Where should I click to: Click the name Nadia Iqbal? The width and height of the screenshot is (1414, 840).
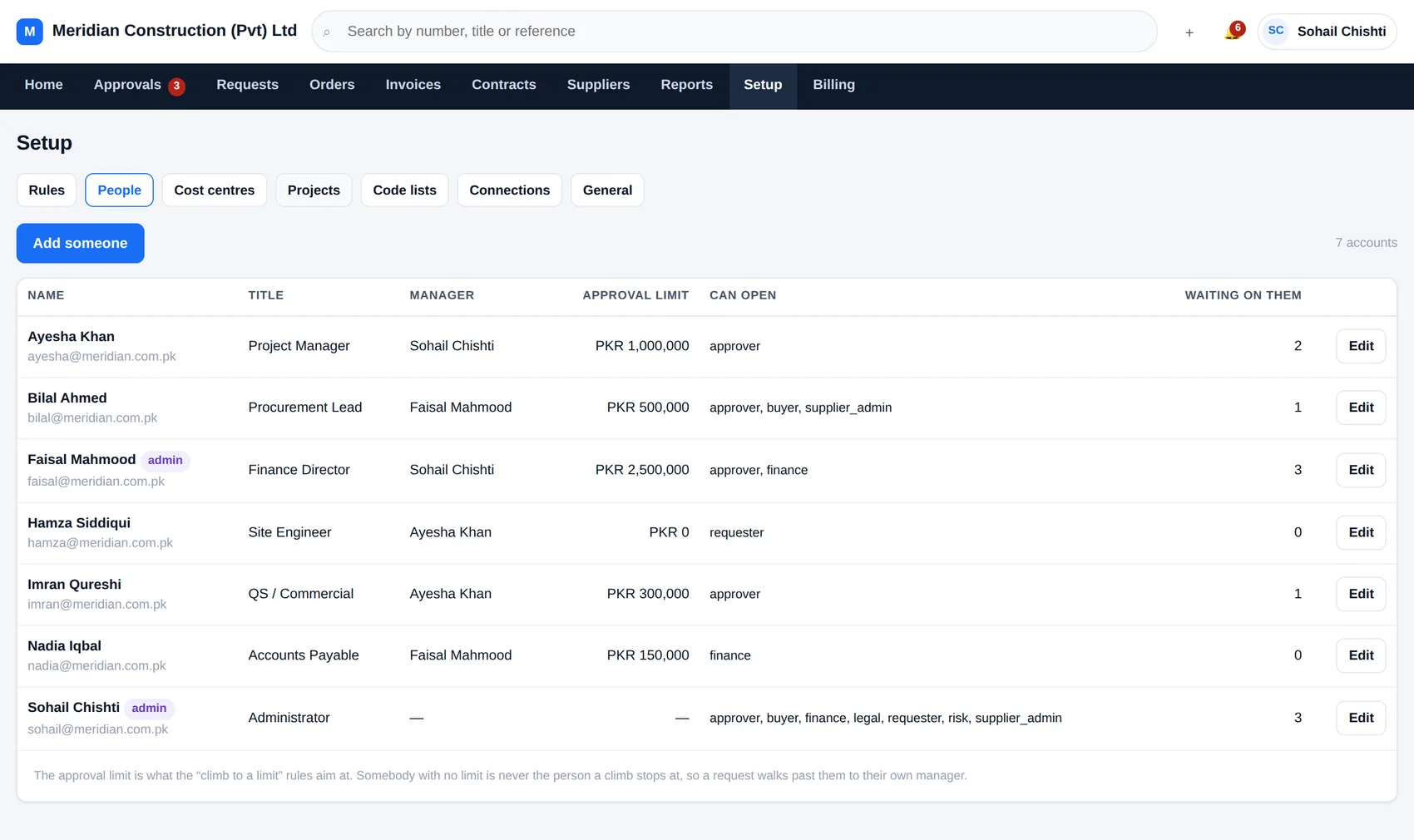[x=65, y=646]
